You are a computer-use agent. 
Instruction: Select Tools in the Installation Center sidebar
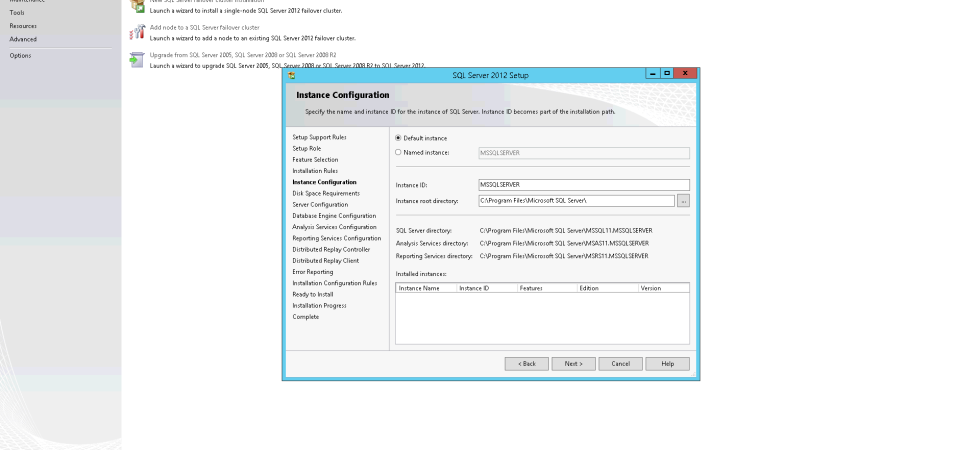pyautogui.click(x=17, y=12)
